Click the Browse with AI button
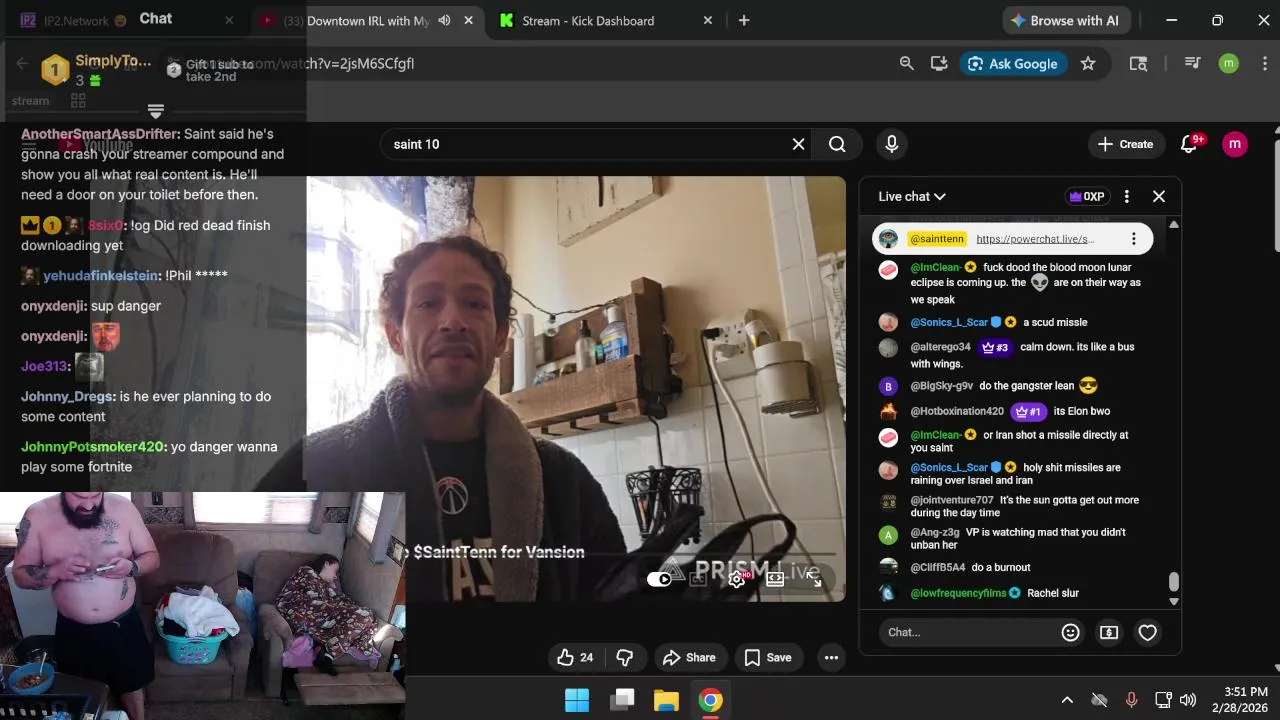1280x720 pixels. click(1064, 20)
